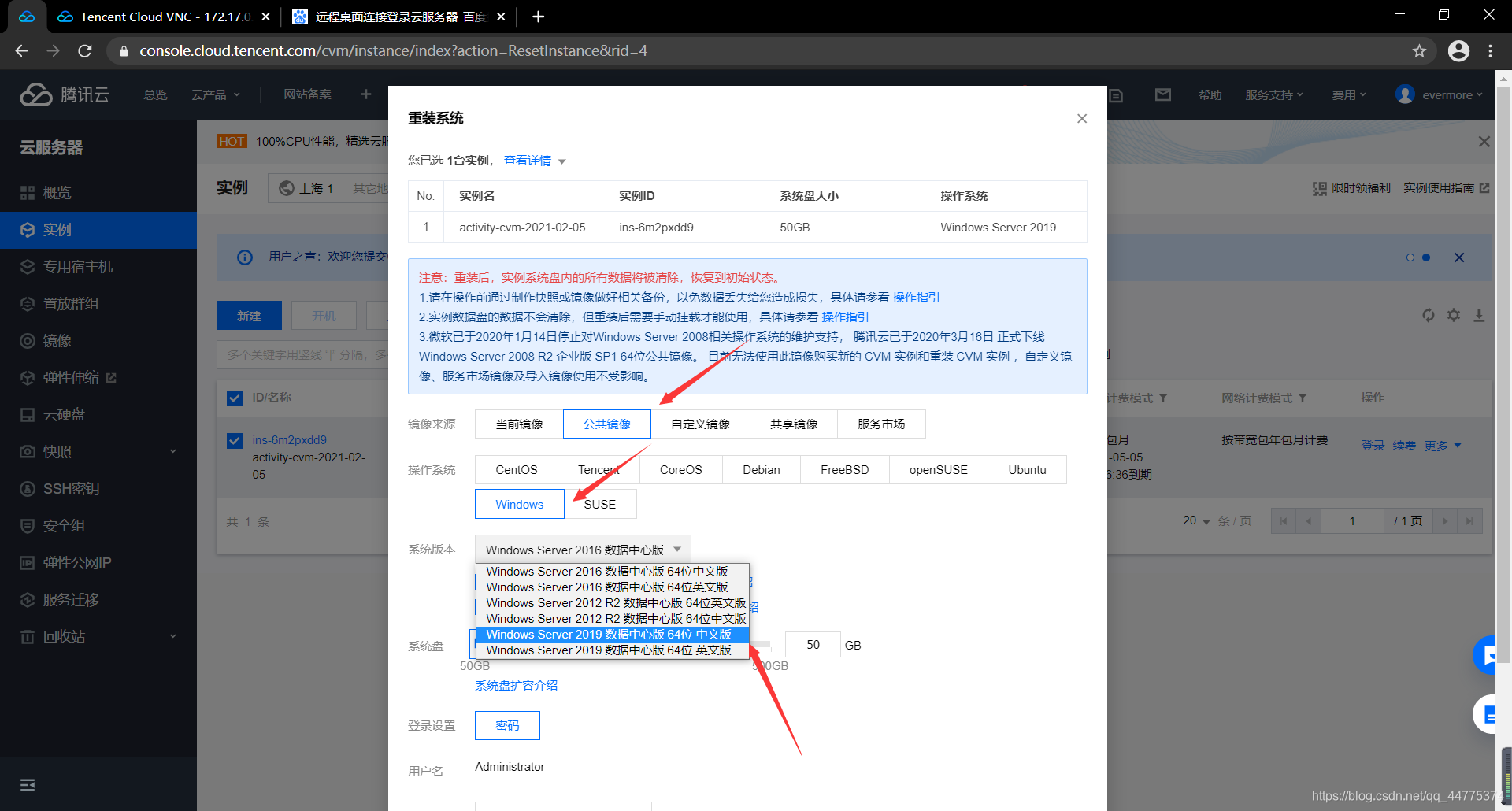Open first 操作指引 link in the notice
The height and width of the screenshot is (811, 1512).
click(916, 298)
